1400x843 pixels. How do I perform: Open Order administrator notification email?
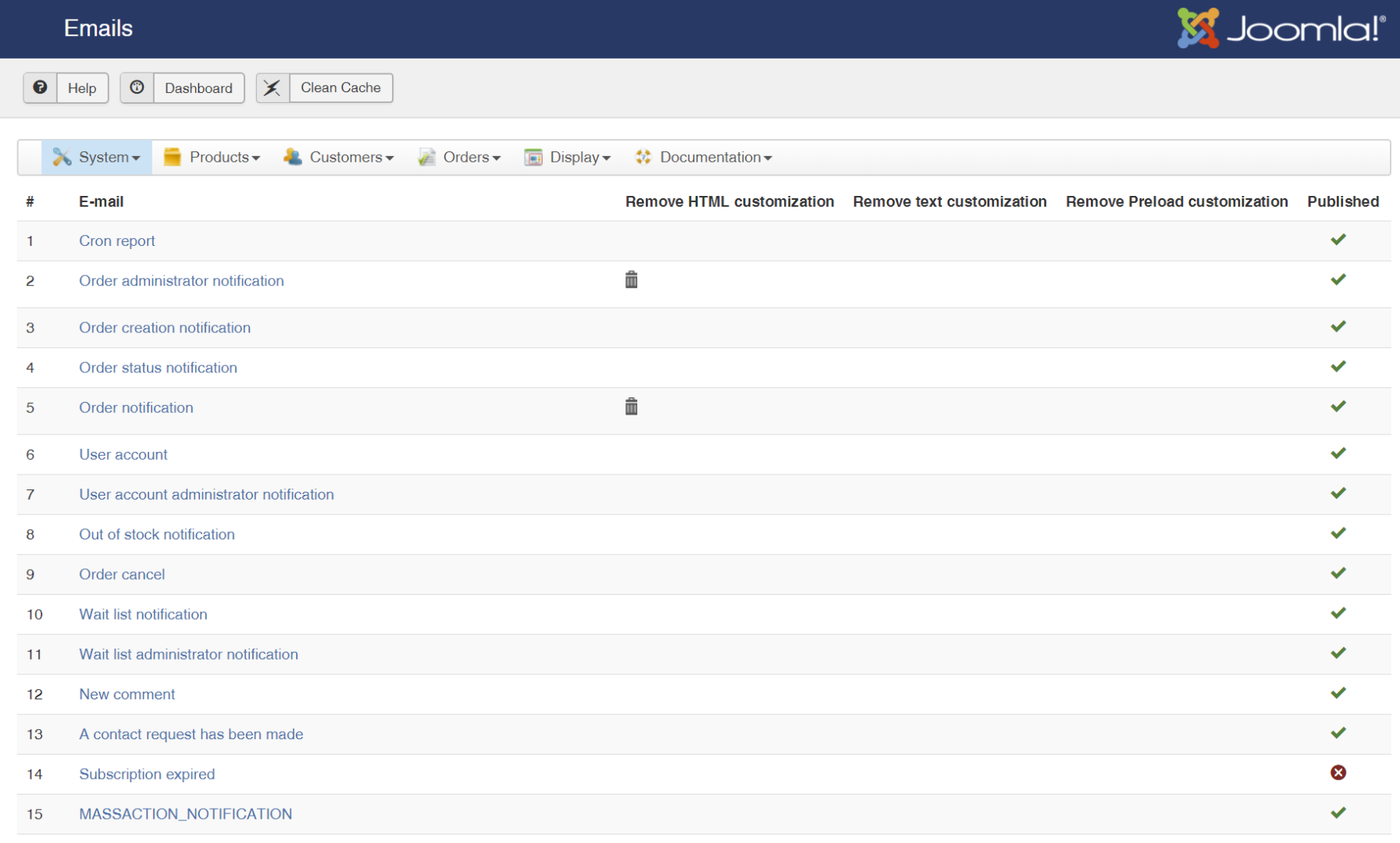(x=181, y=281)
